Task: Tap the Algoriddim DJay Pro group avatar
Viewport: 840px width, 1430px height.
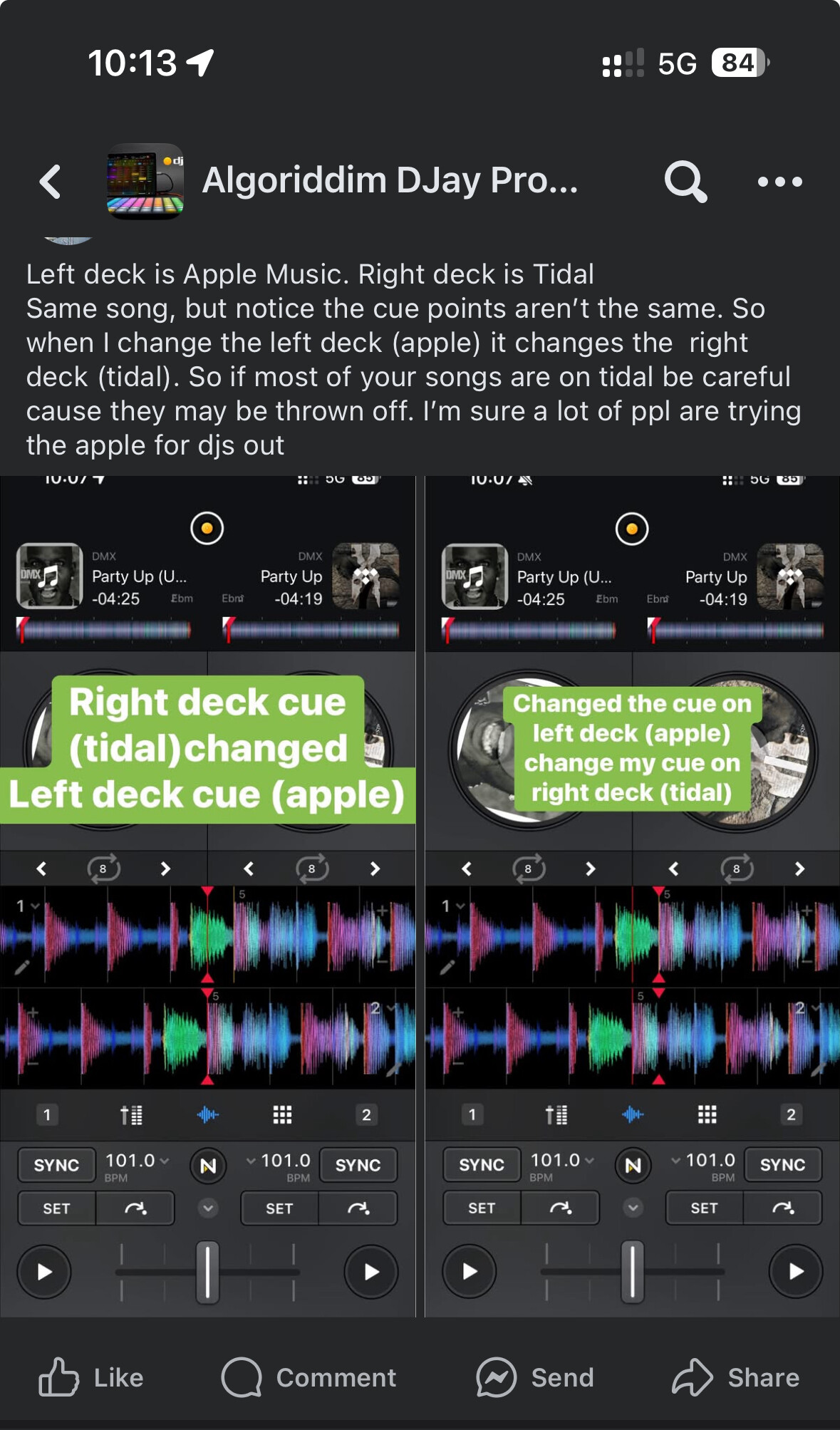Action: pyautogui.click(x=145, y=181)
